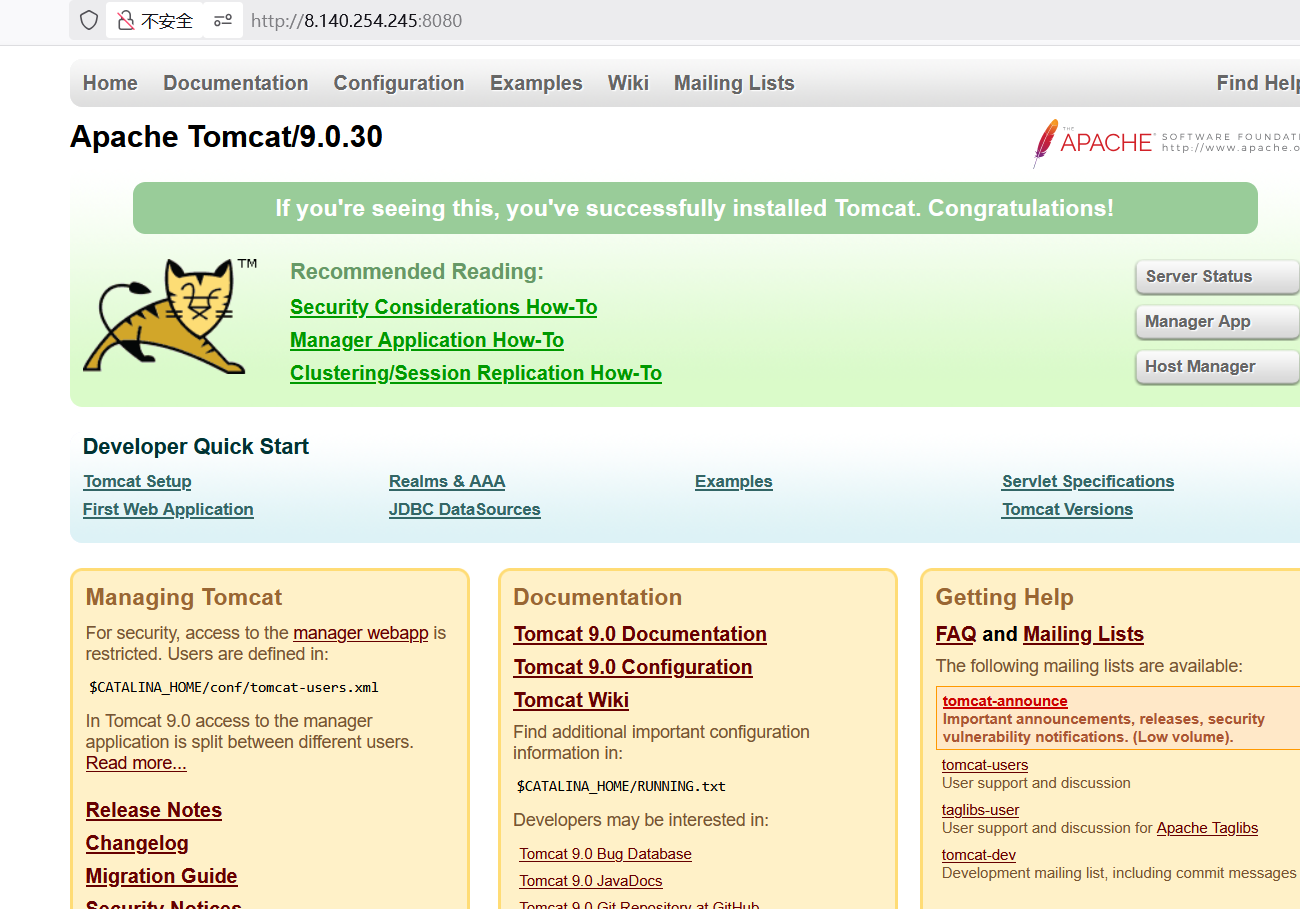This screenshot has height=909, width=1300.
Task: Open the Tomcat Versions link
Action: point(1067,509)
